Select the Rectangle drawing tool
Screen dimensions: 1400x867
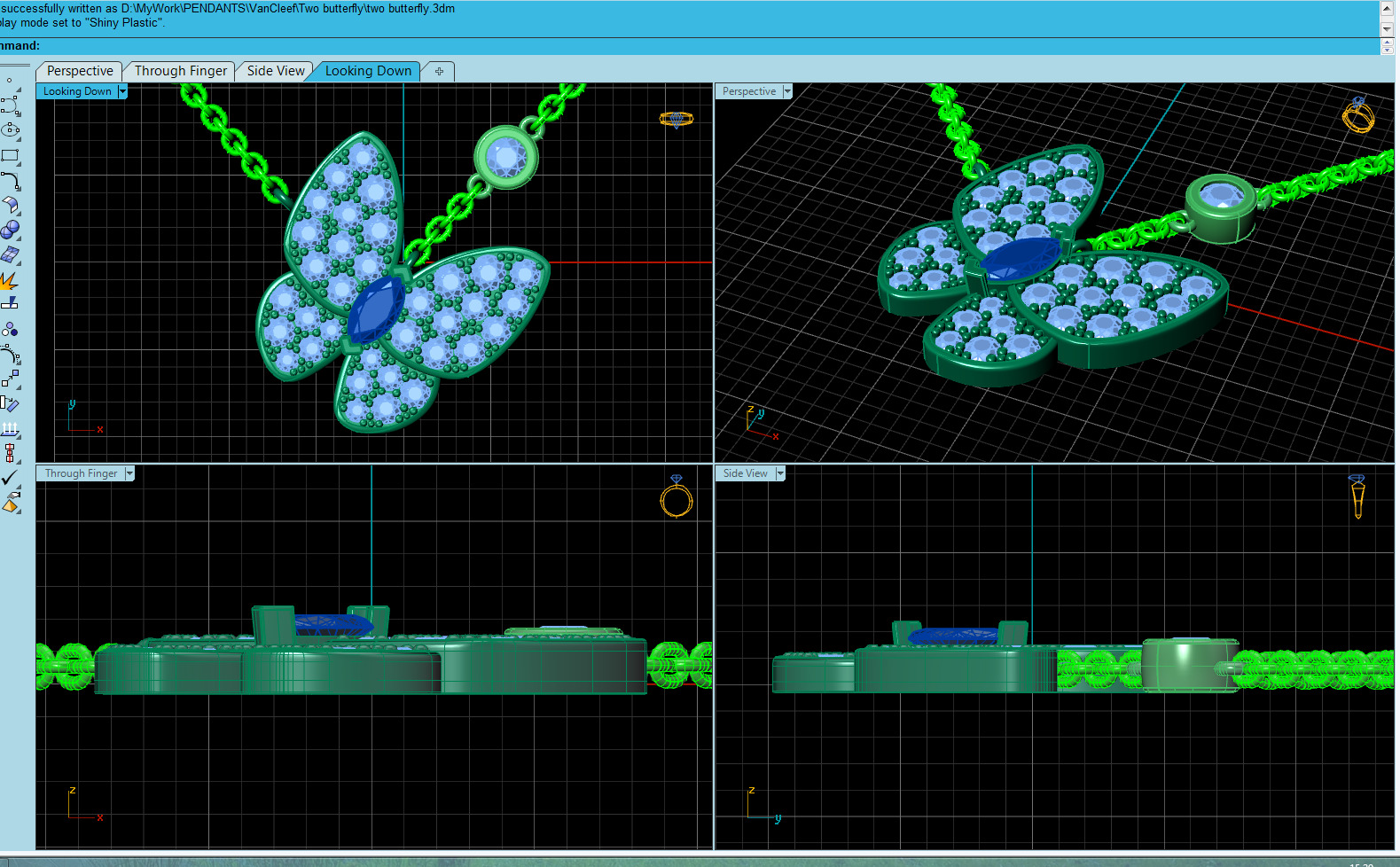10,155
